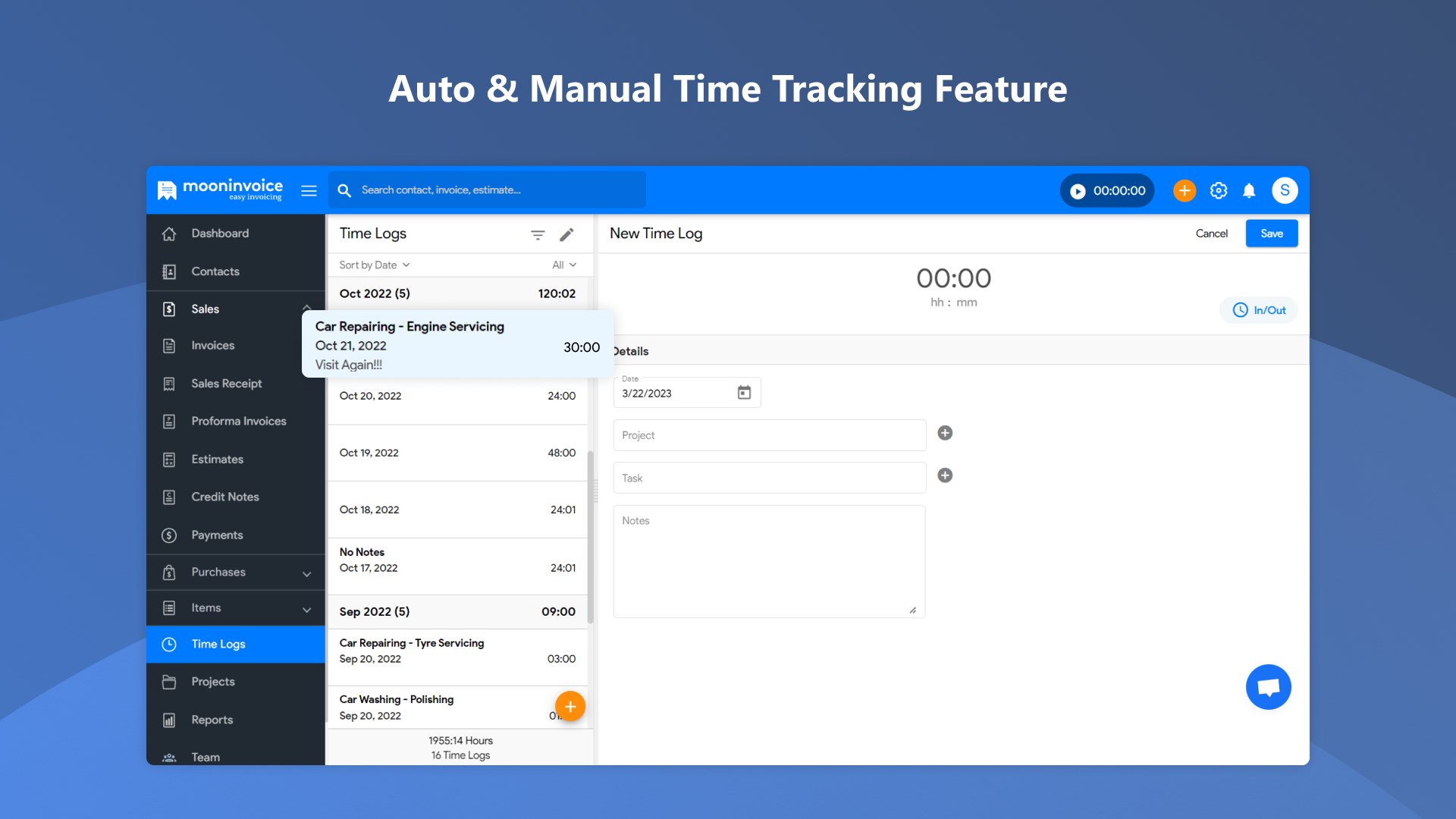
Task: Open Dashboard from the sidebar
Action: pyautogui.click(x=220, y=234)
